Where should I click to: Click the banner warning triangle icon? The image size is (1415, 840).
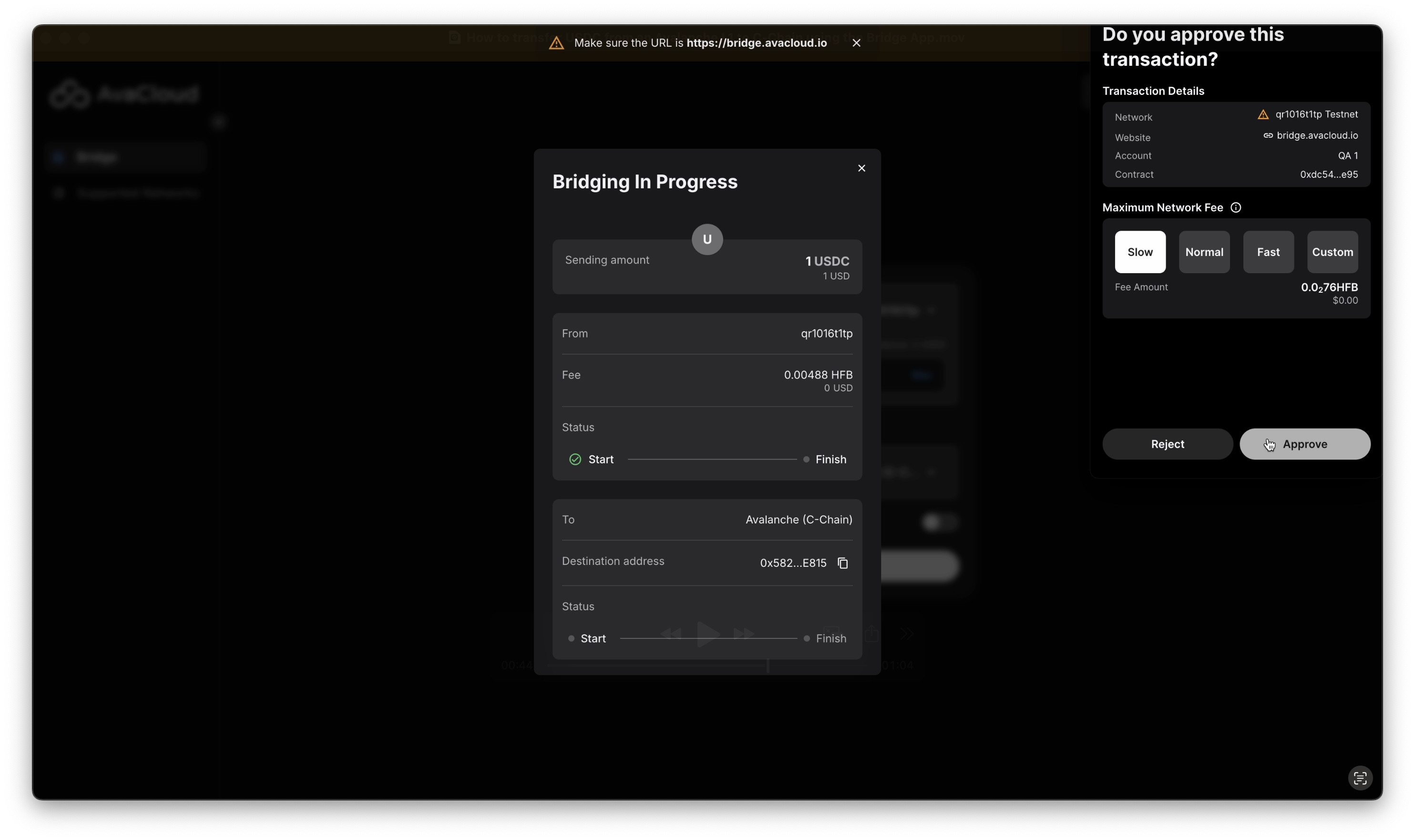tap(556, 43)
